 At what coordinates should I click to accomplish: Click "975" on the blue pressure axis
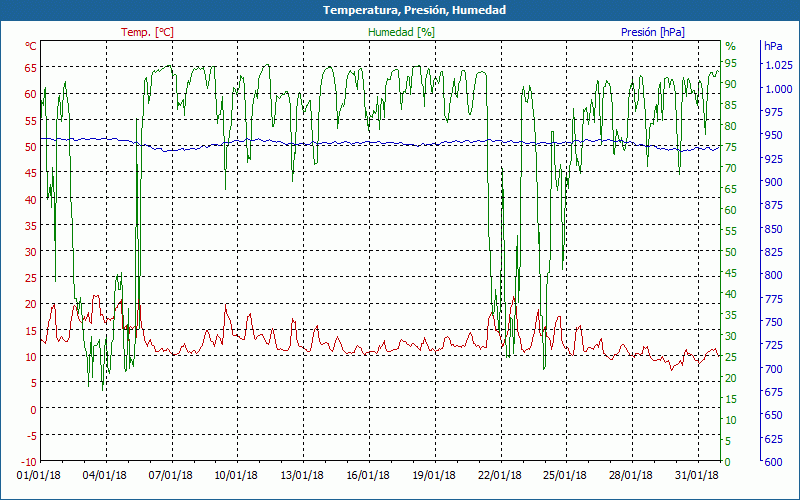[x=773, y=112]
